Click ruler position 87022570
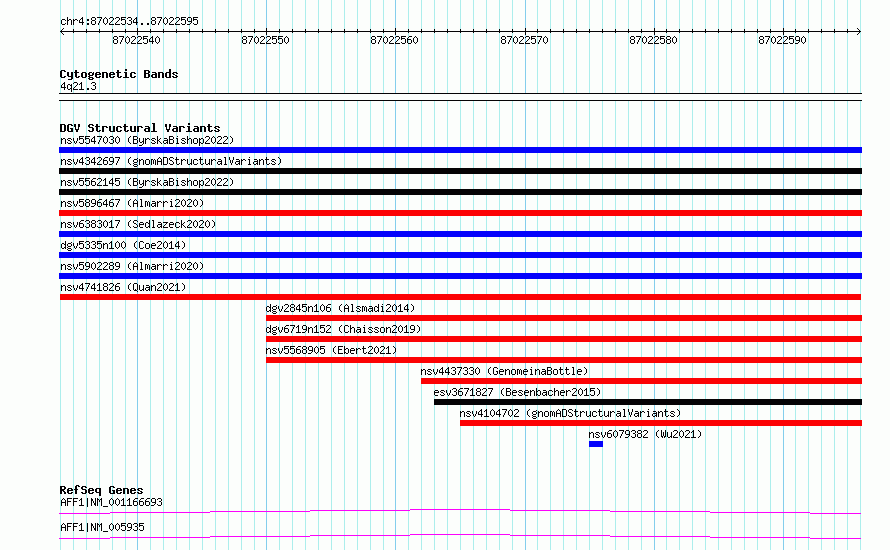890x550 pixels. (524, 40)
